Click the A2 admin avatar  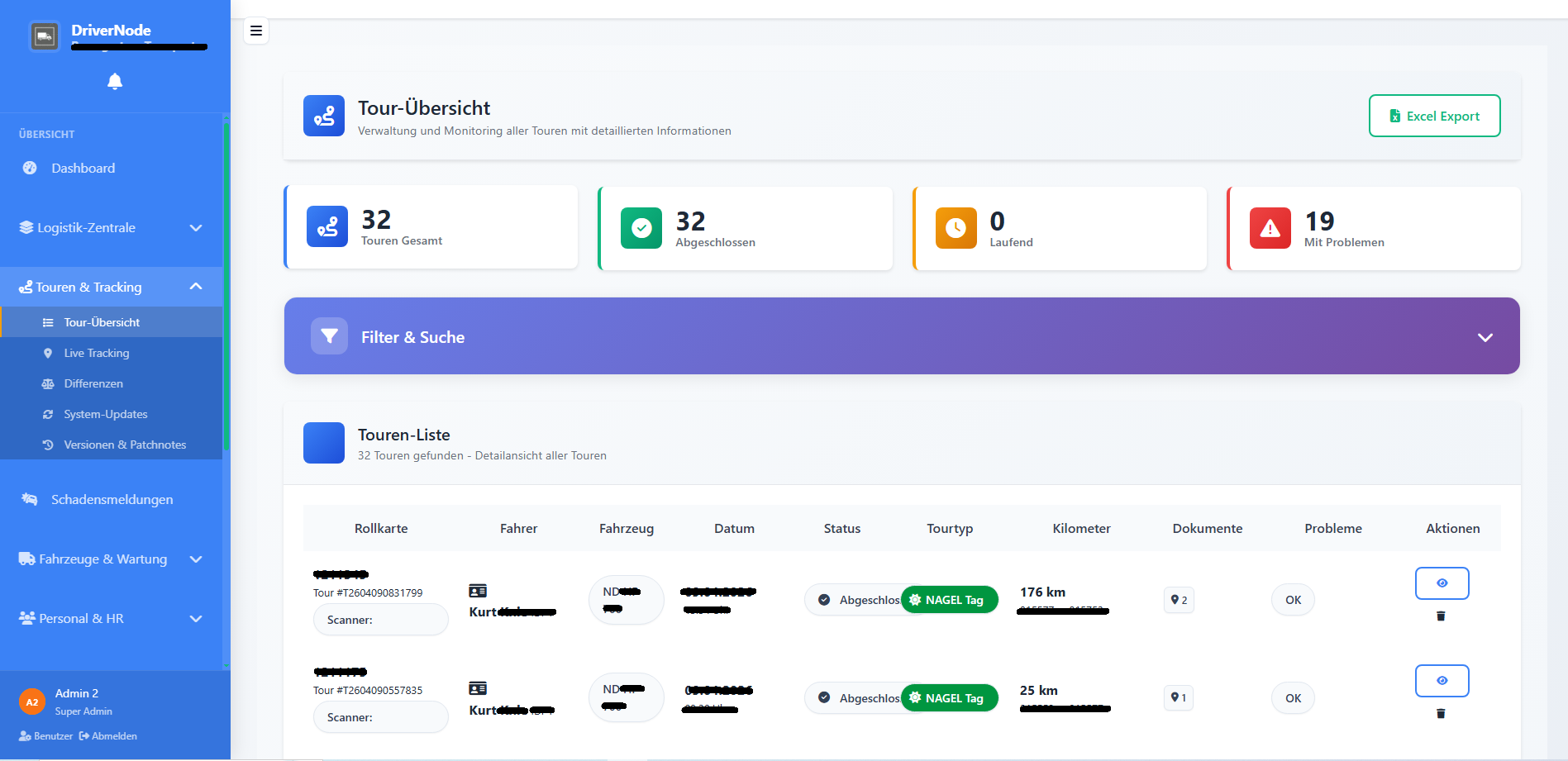[32, 702]
